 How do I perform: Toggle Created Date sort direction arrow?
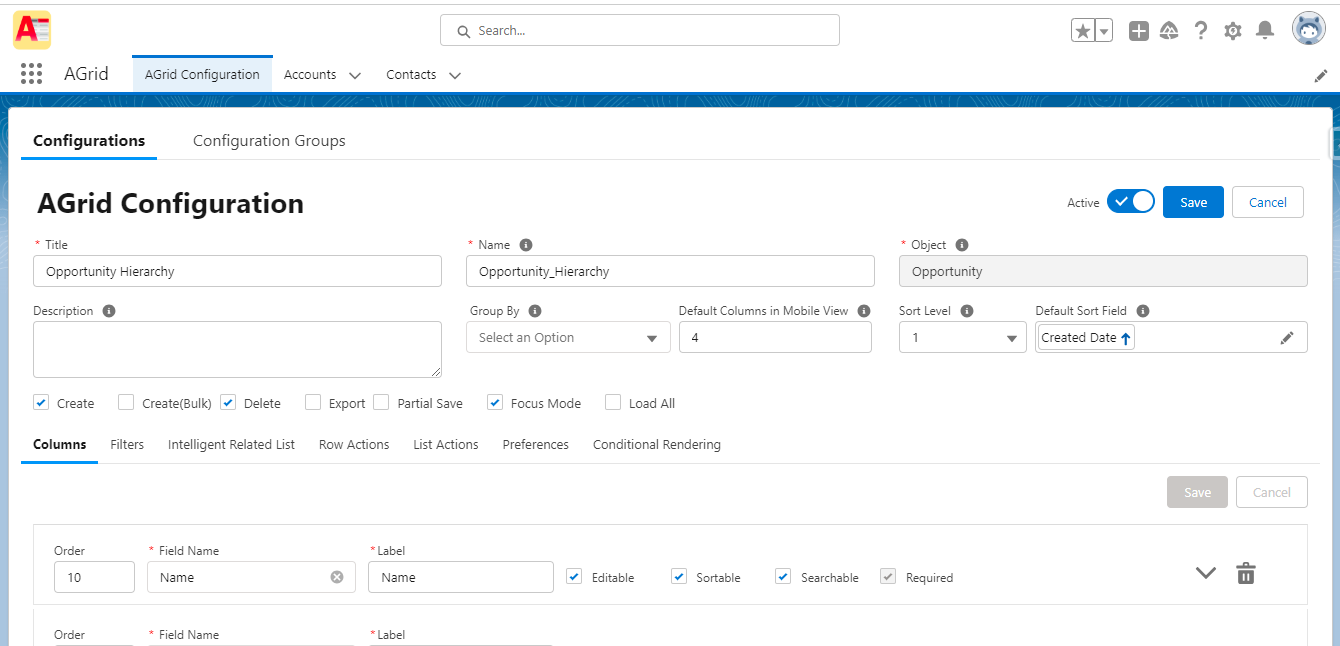click(1126, 339)
